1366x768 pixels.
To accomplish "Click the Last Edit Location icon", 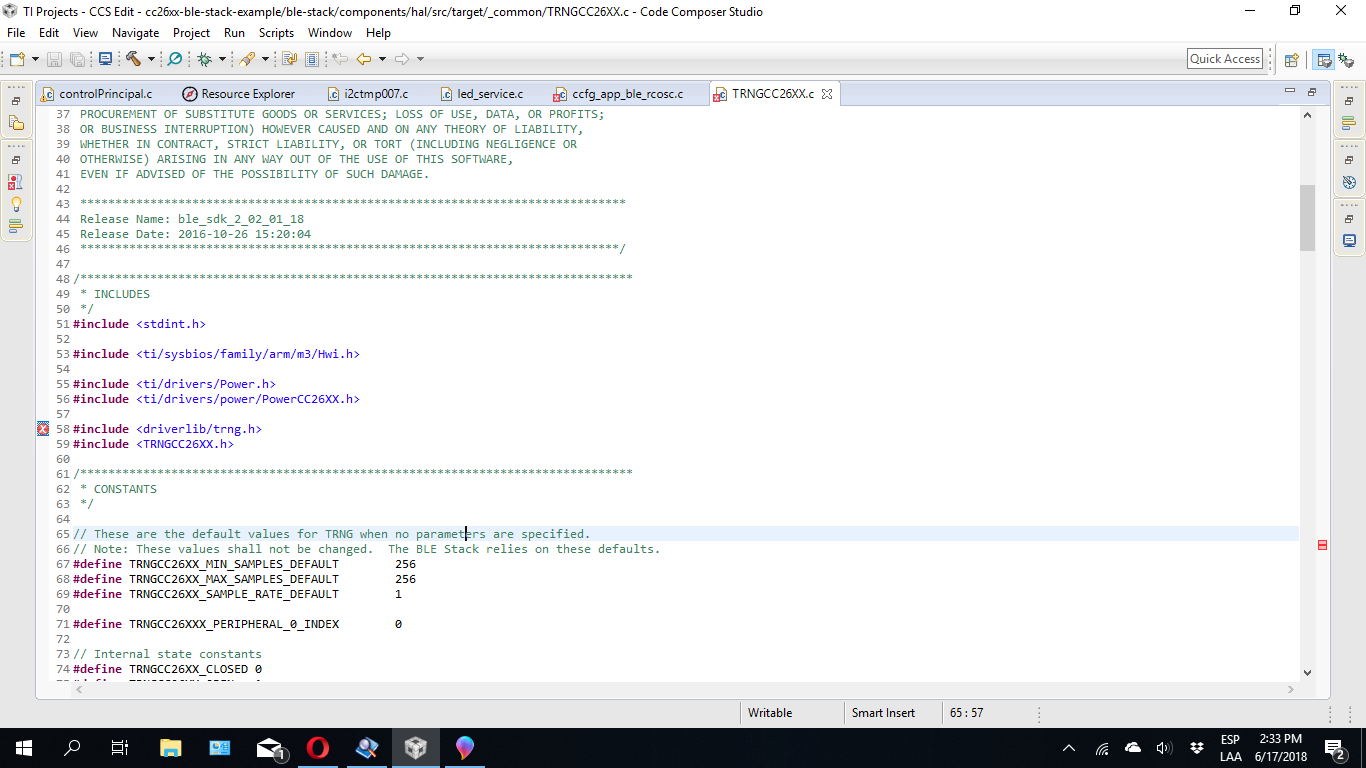I will (340, 59).
